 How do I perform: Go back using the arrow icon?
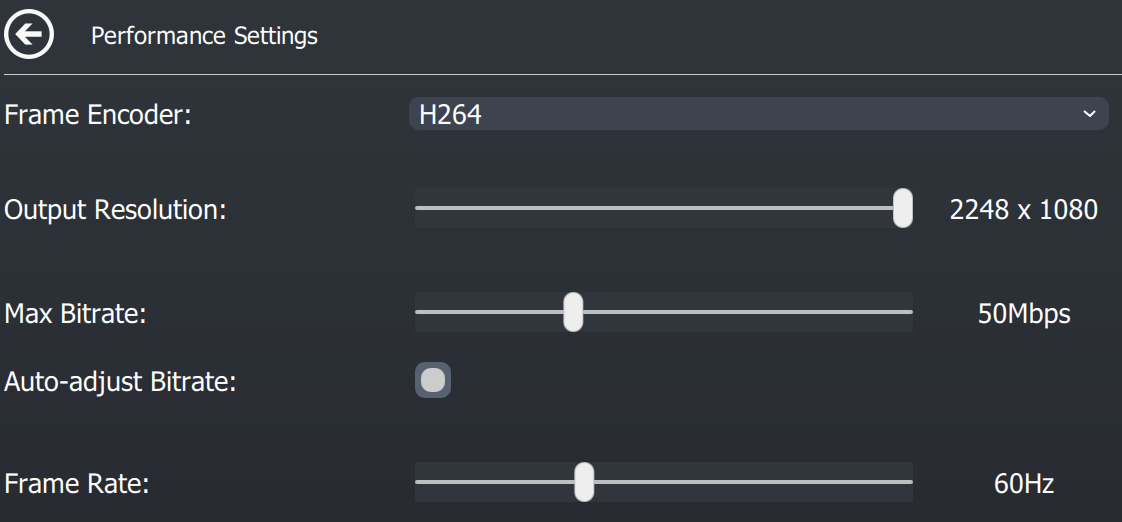click(29, 36)
